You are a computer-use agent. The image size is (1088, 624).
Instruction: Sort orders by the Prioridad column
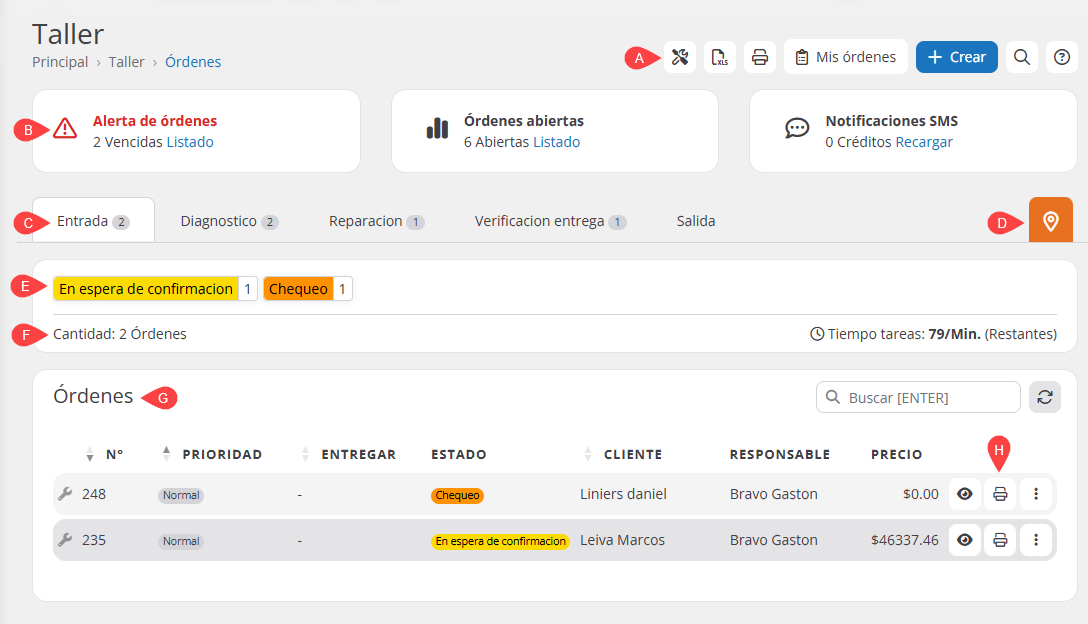point(221,454)
